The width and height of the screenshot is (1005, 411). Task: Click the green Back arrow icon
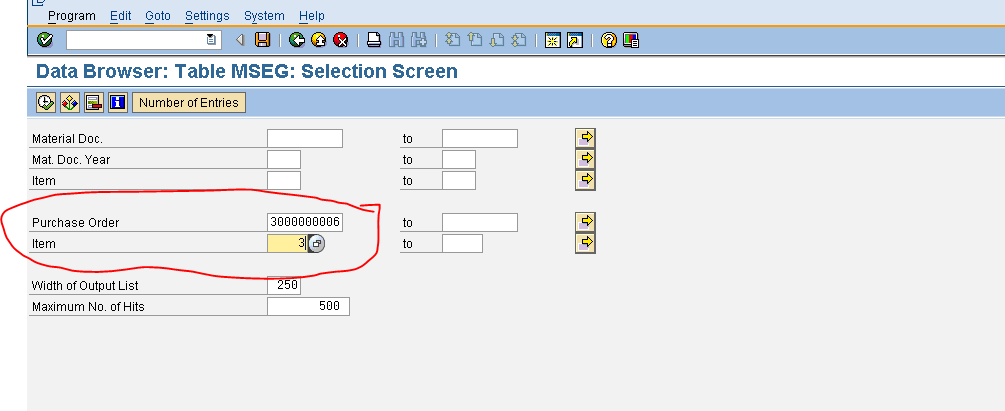pos(297,40)
